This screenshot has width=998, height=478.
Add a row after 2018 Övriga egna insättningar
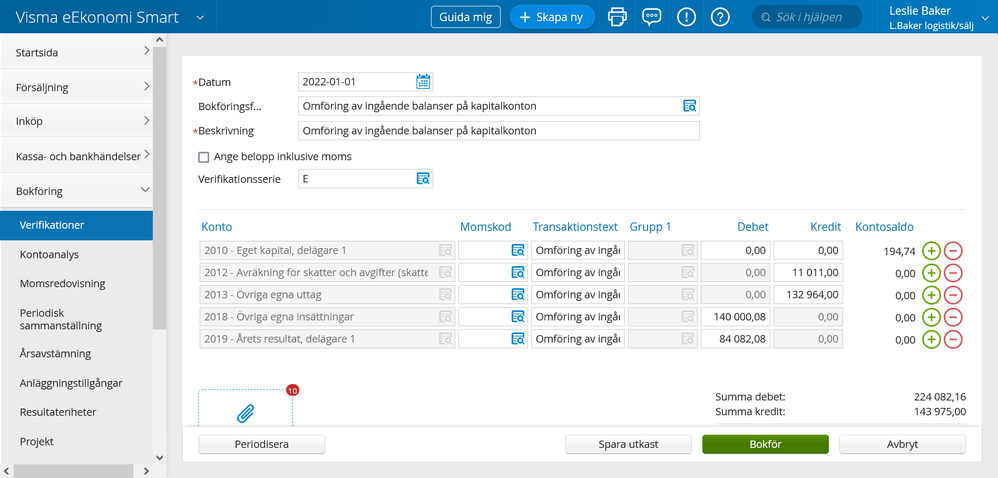(931, 317)
